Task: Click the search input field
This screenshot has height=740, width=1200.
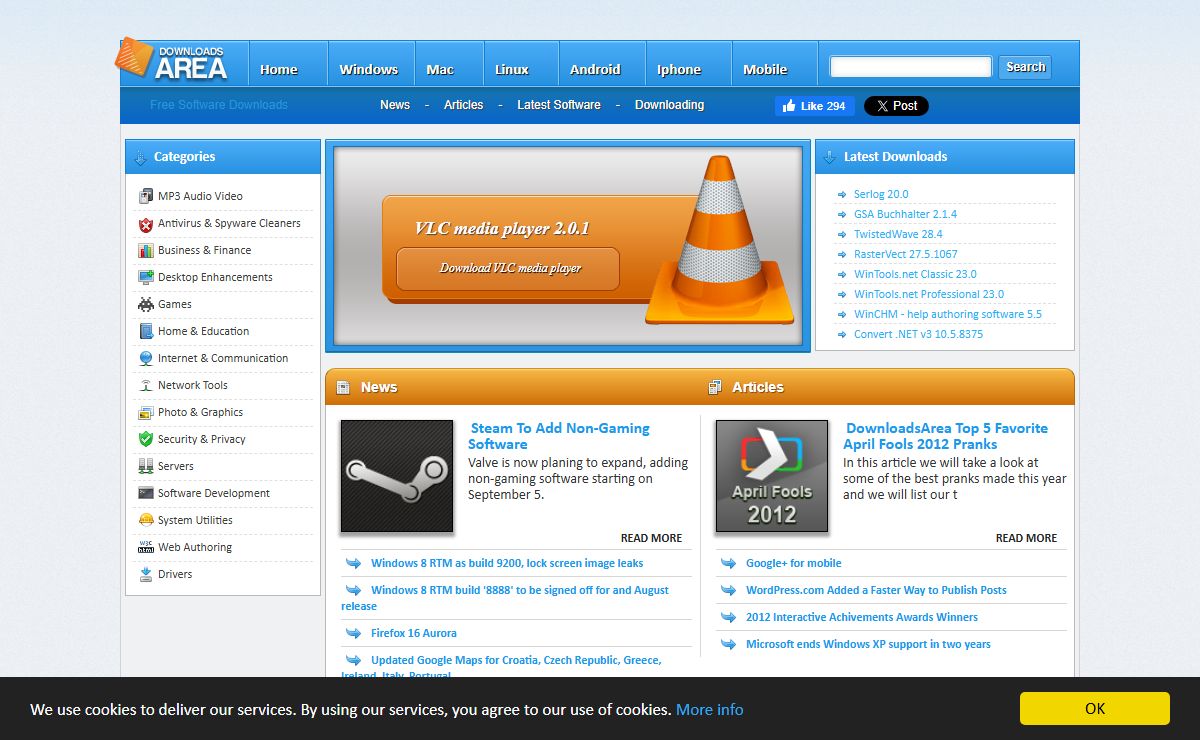Action: pos(911,67)
